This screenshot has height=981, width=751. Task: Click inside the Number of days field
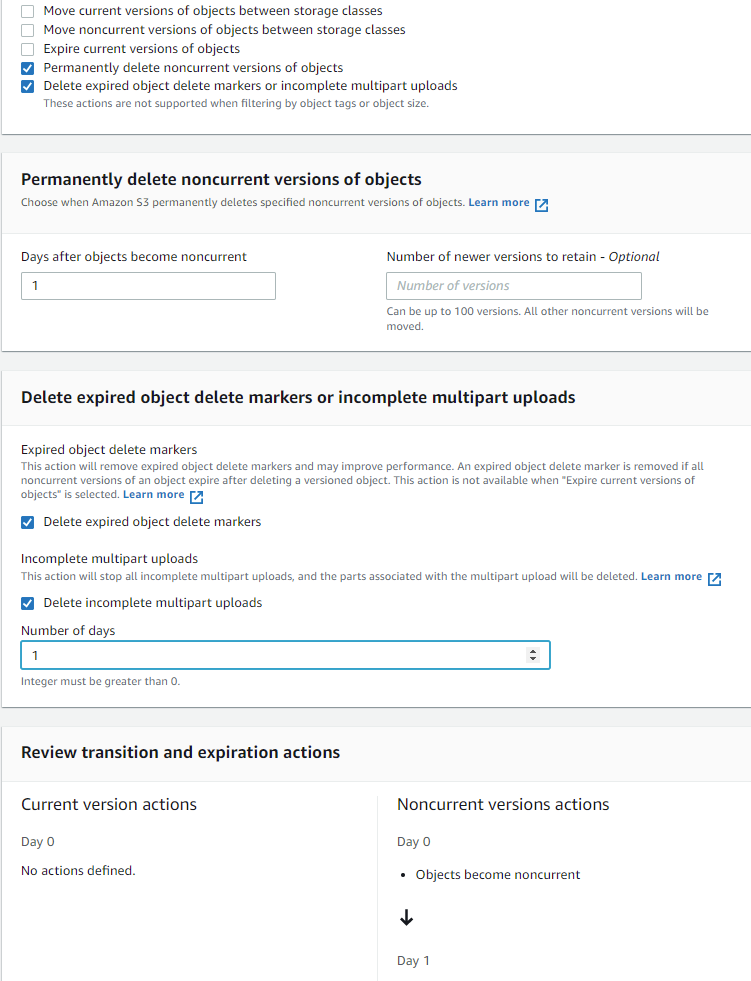[x=270, y=655]
